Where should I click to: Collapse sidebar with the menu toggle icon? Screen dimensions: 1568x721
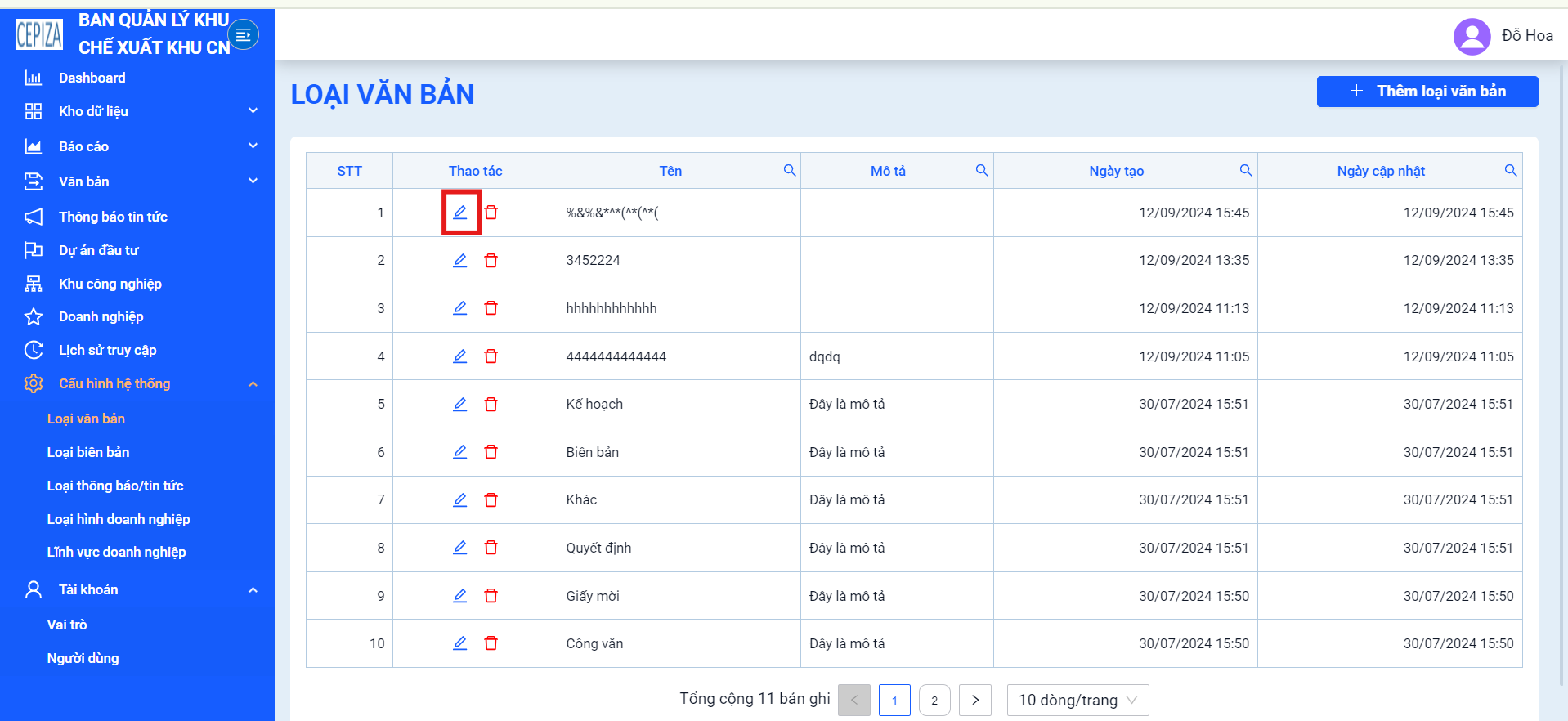243,34
